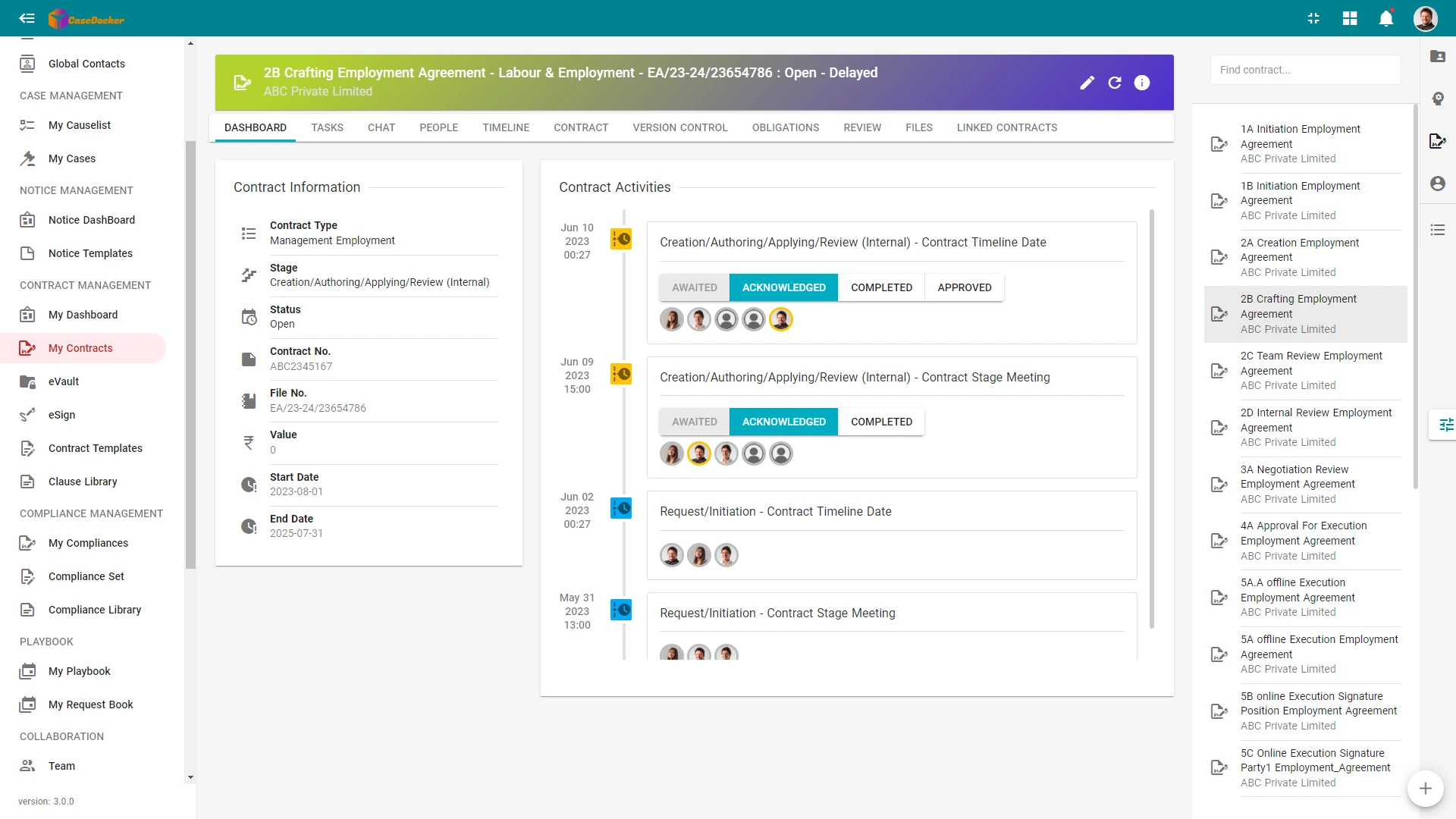The width and height of the screenshot is (1456, 819).
Task: Click the filter settings icon on right edge
Action: click(1445, 425)
